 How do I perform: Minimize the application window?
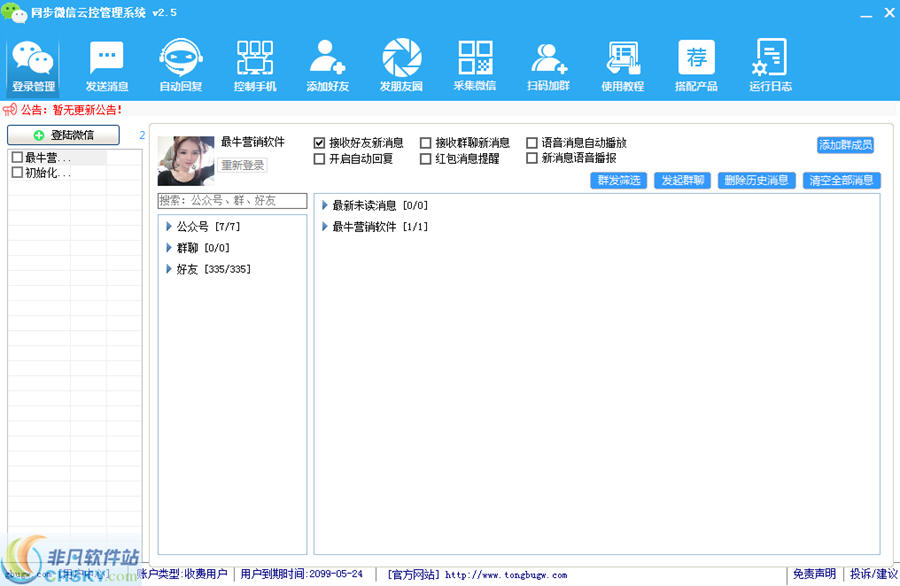866,14
